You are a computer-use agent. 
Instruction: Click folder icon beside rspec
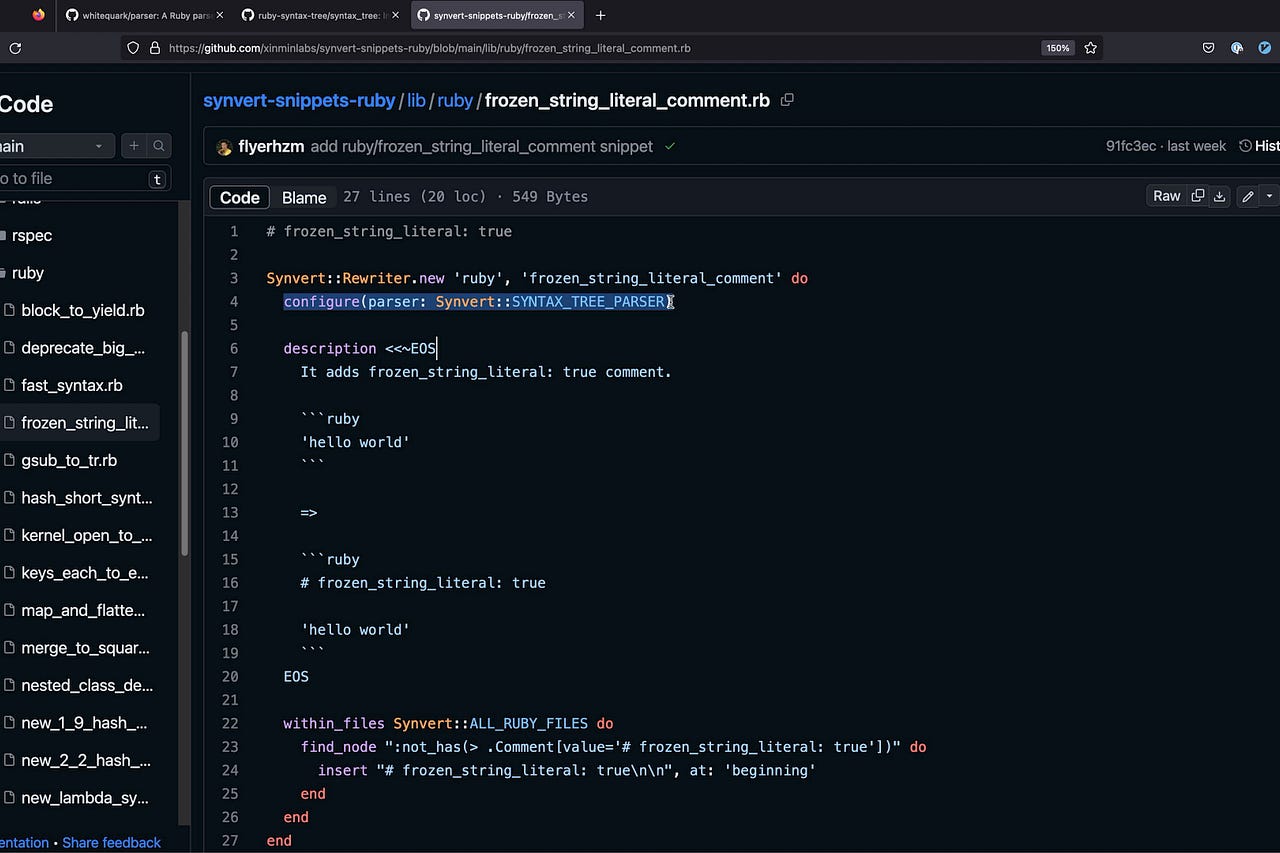(x=4, y=235)
